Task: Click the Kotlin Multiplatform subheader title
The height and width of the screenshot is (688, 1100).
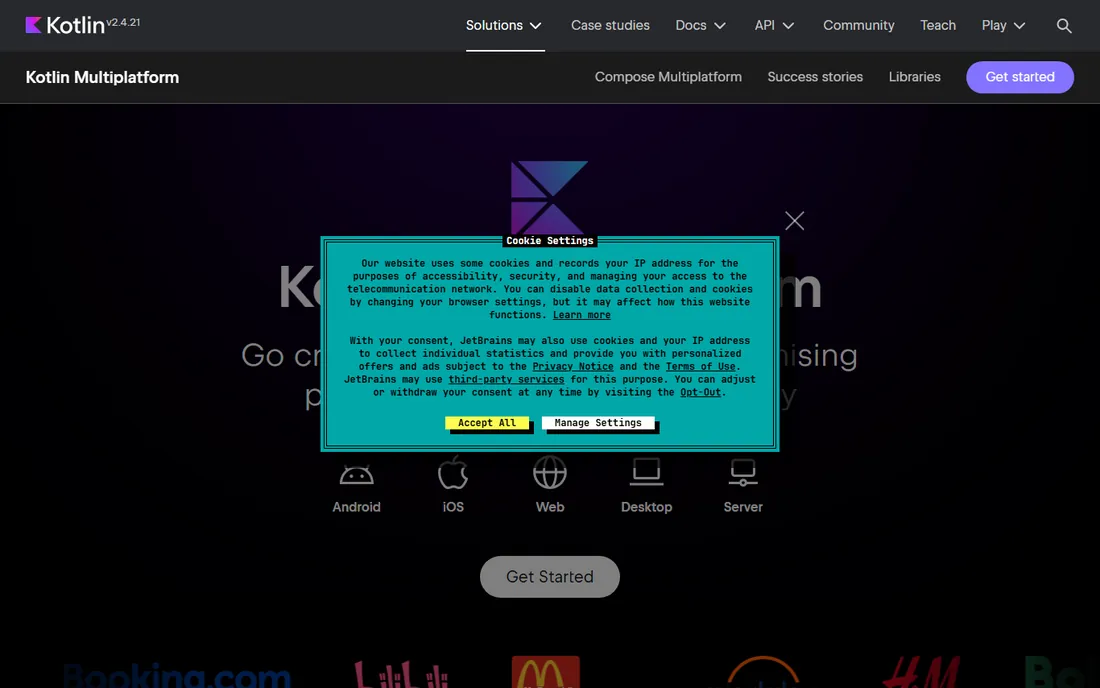Action: click(102, 77)
